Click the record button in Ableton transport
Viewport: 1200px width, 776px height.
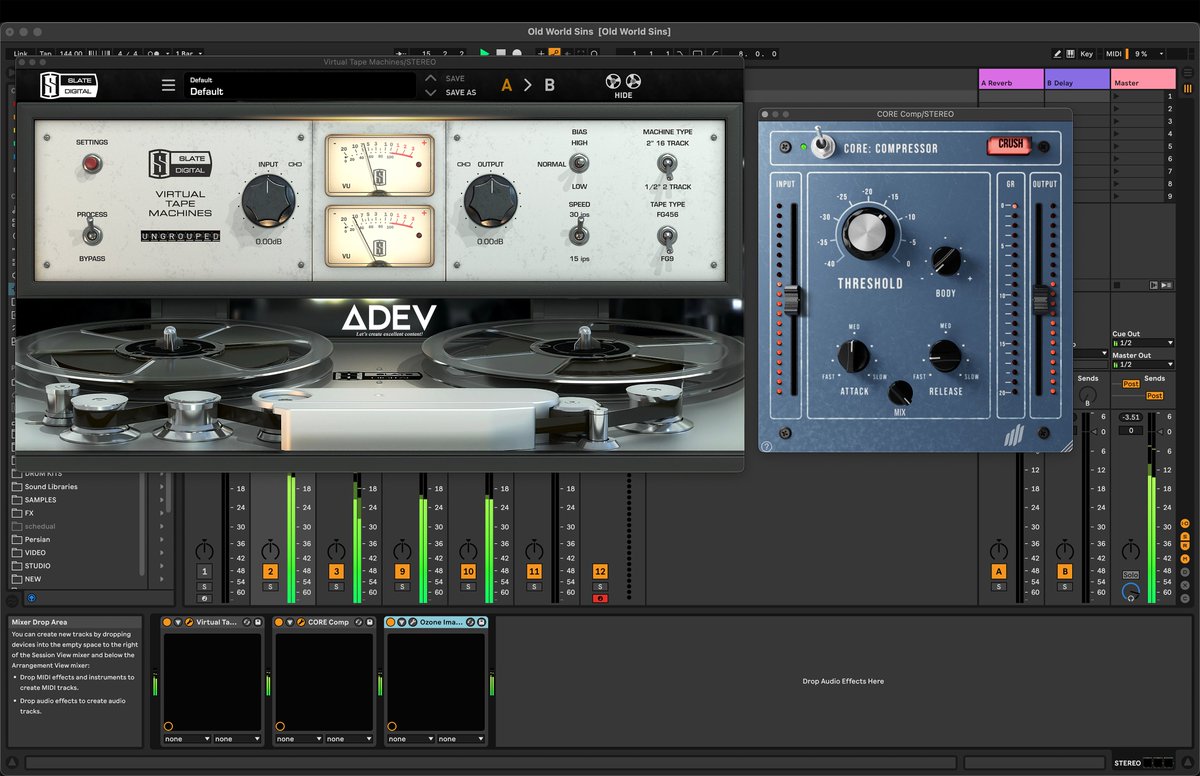pyautogui.click(x=516, y=53)
